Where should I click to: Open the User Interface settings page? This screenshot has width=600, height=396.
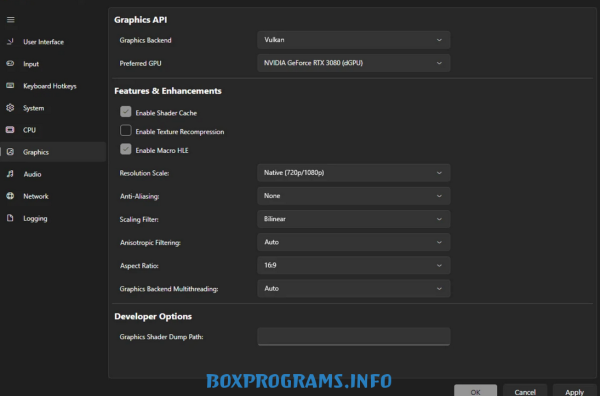point(53,42)
